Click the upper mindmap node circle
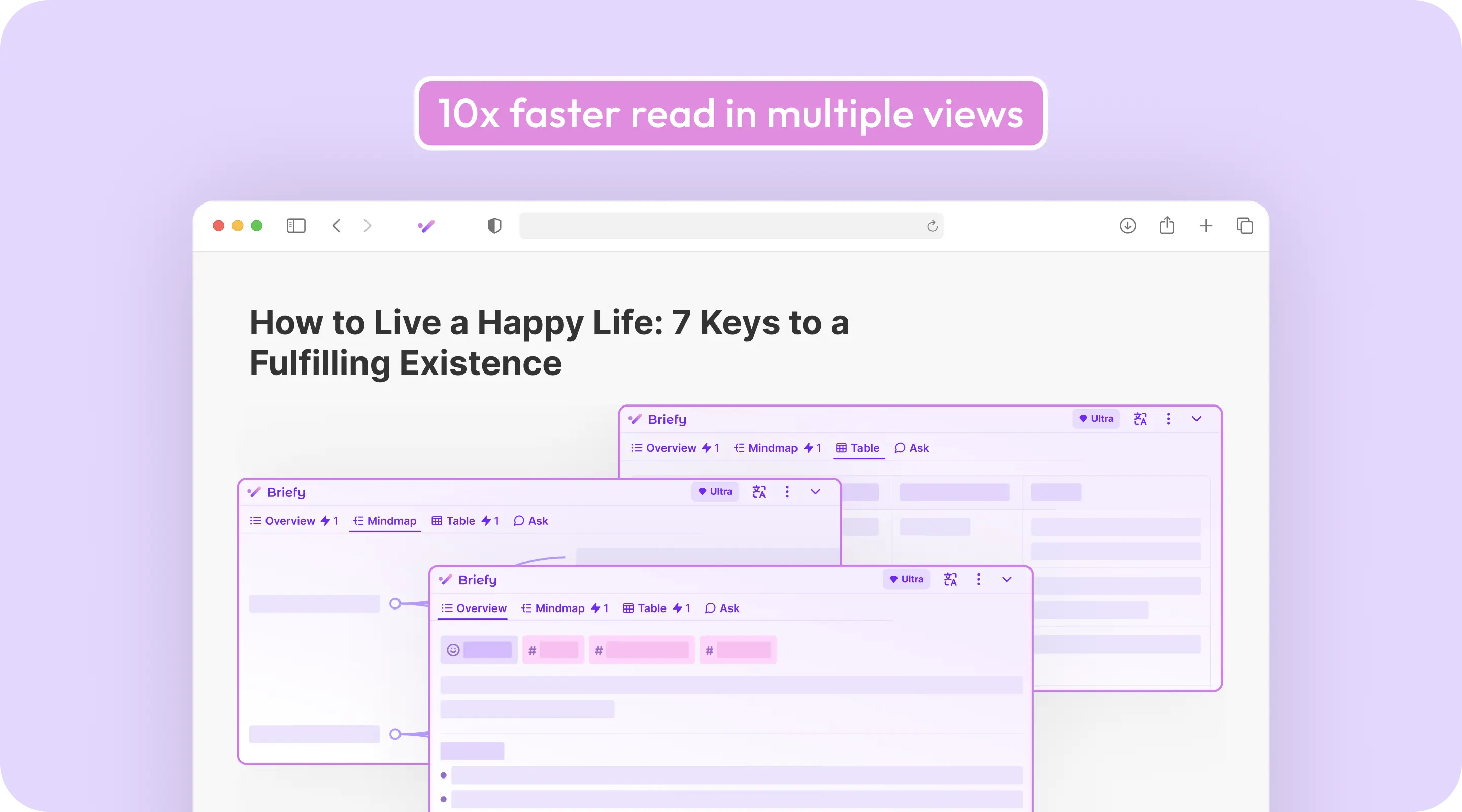This screenshot has height=812, width=1462. 395,603
